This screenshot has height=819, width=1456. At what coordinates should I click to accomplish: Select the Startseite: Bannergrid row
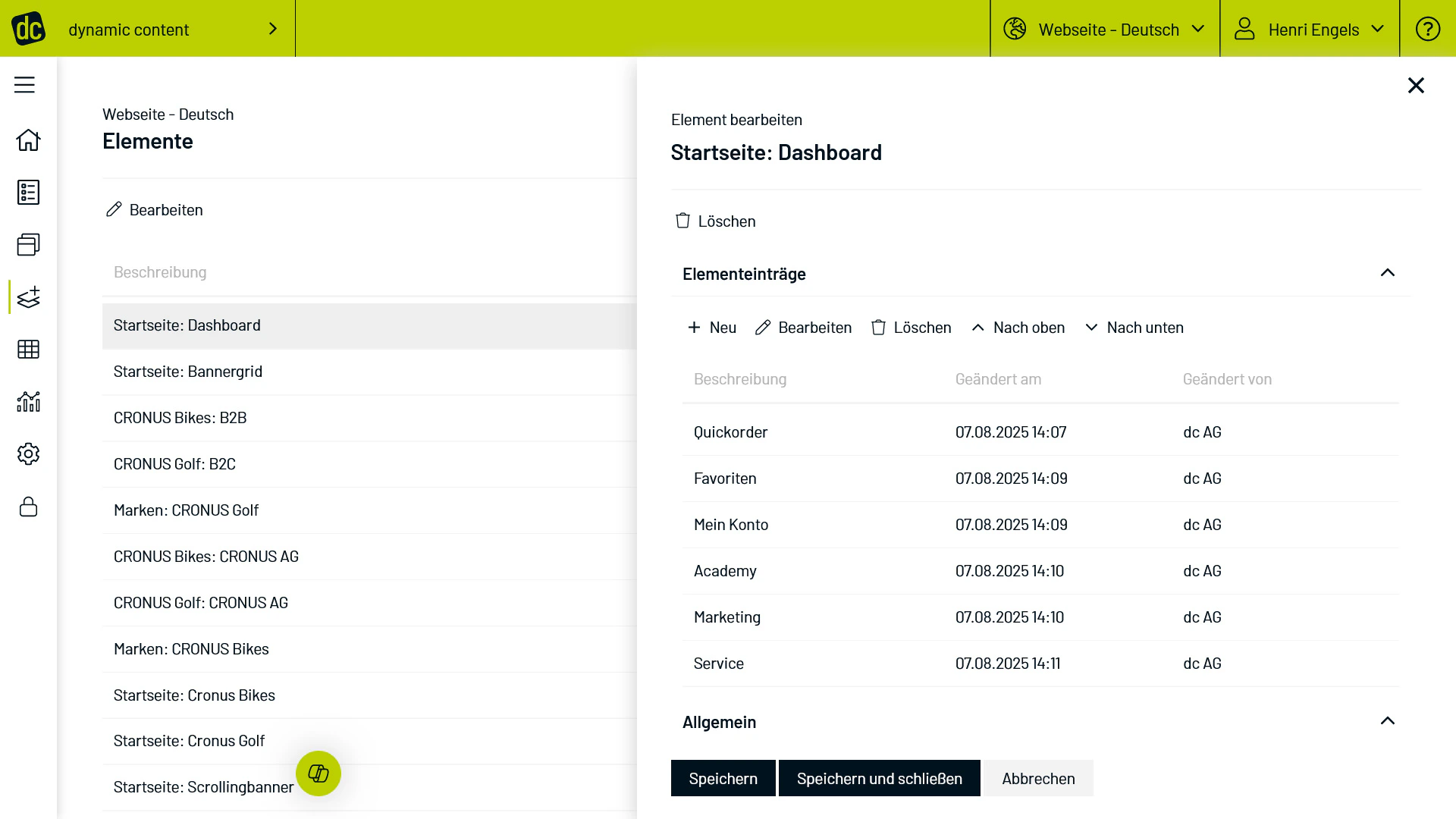369,372
